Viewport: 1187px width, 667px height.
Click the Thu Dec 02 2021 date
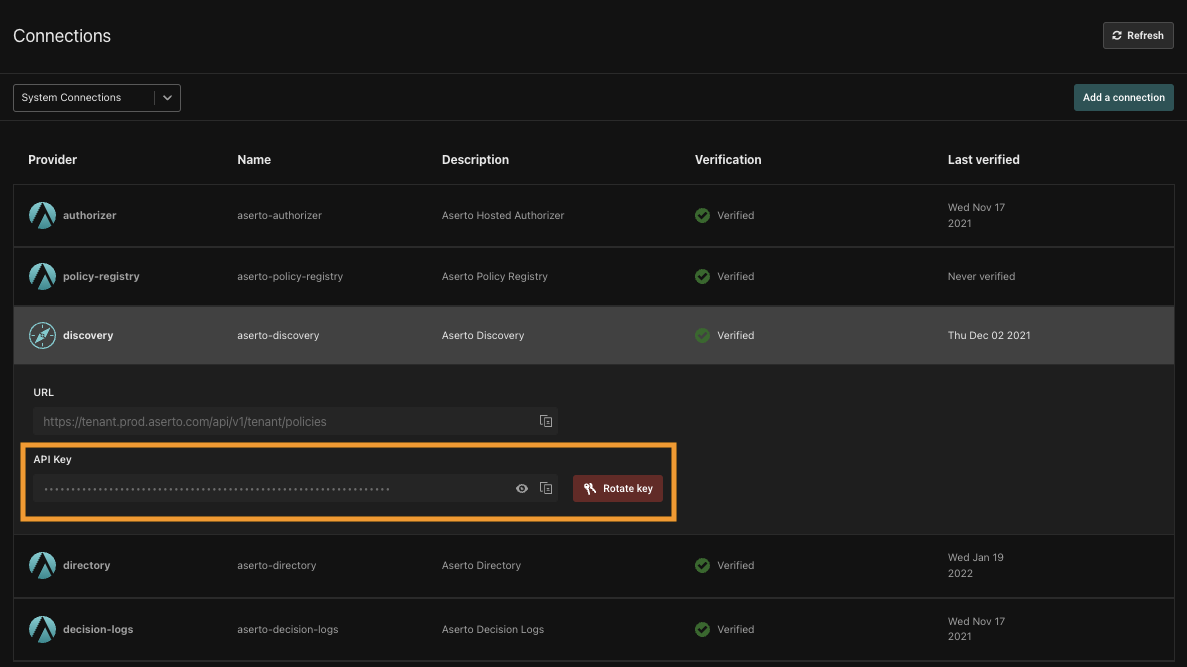[989, 335]
